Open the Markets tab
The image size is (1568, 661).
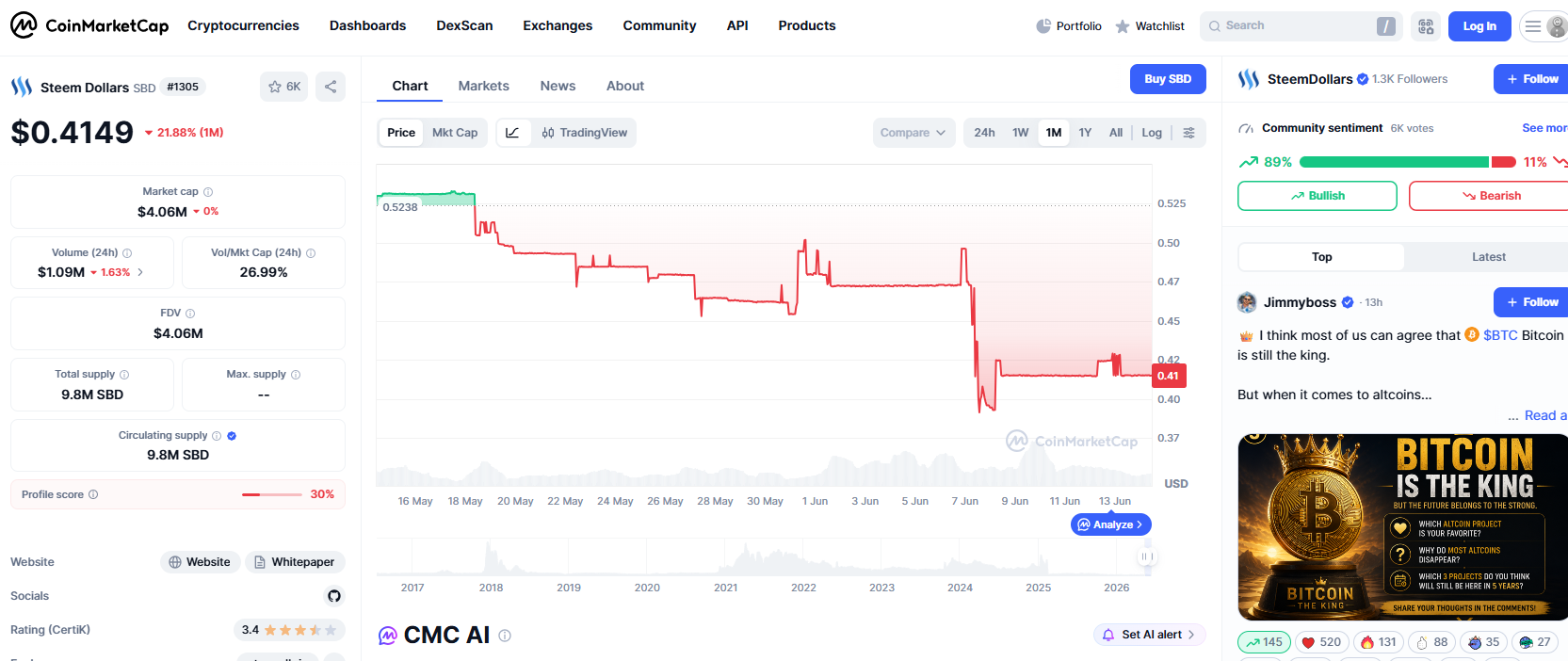coord(484,86)
